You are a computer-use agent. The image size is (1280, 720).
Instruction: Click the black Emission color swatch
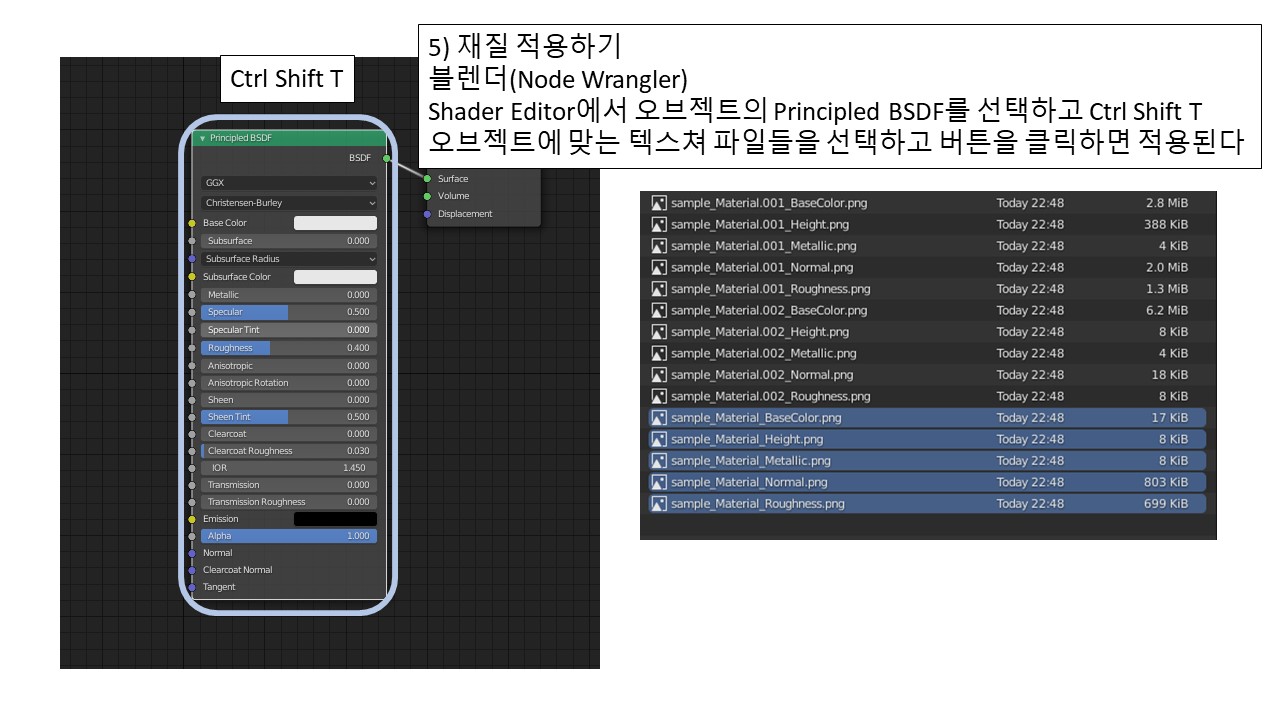point(335,519)
